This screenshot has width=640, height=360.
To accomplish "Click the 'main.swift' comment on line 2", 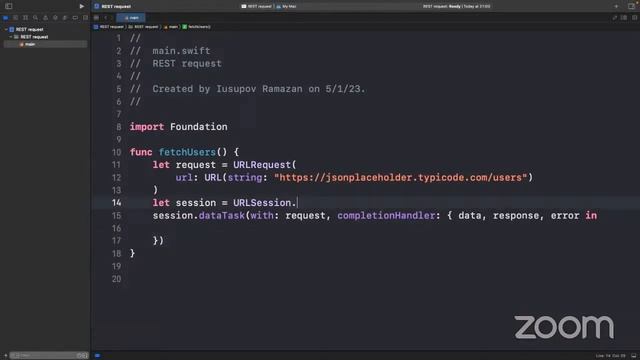I will click(x=182, y=51).
